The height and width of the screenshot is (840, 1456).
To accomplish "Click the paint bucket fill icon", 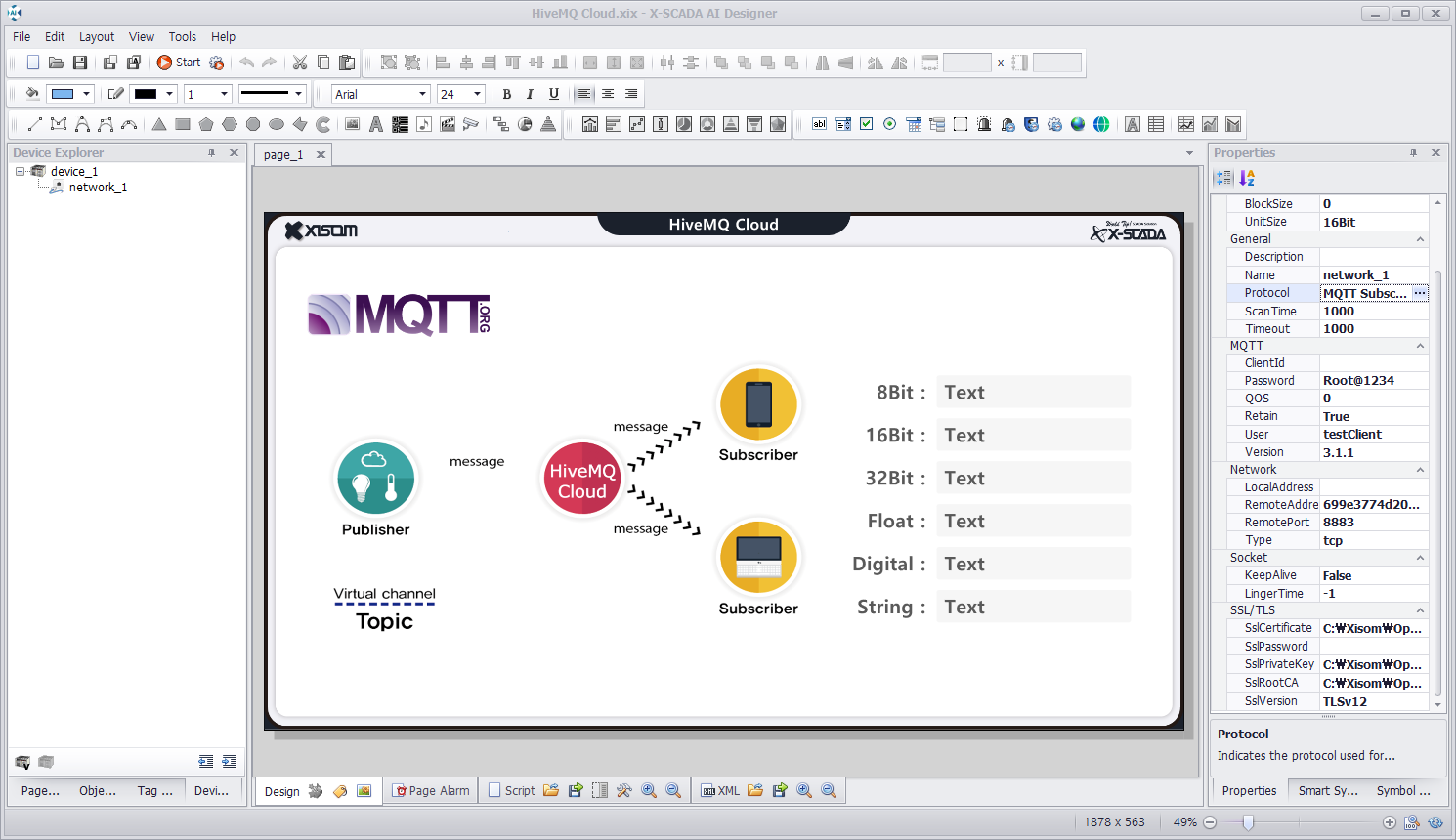I will (32, 94).
